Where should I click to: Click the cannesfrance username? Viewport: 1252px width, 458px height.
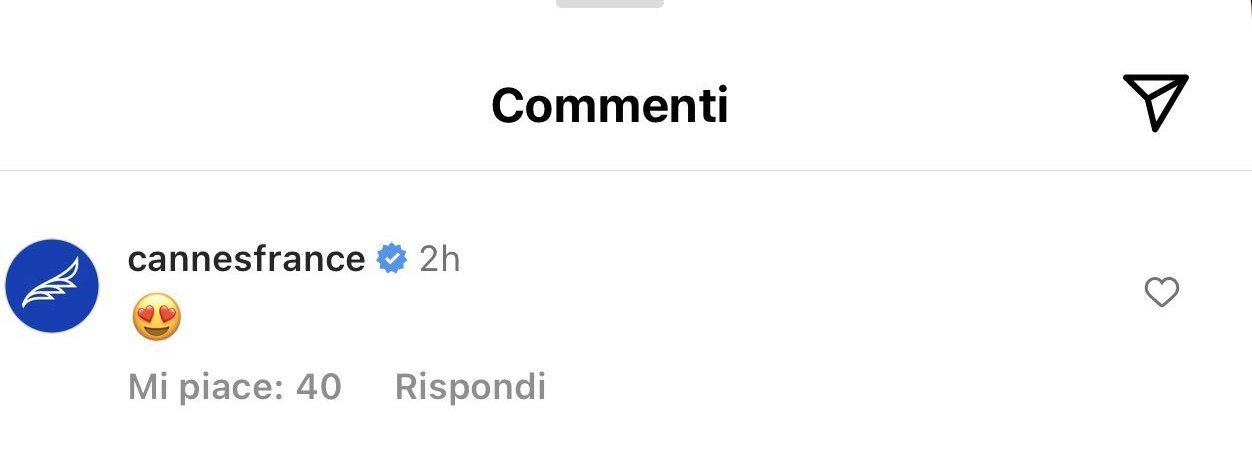(x=246, y=259)
